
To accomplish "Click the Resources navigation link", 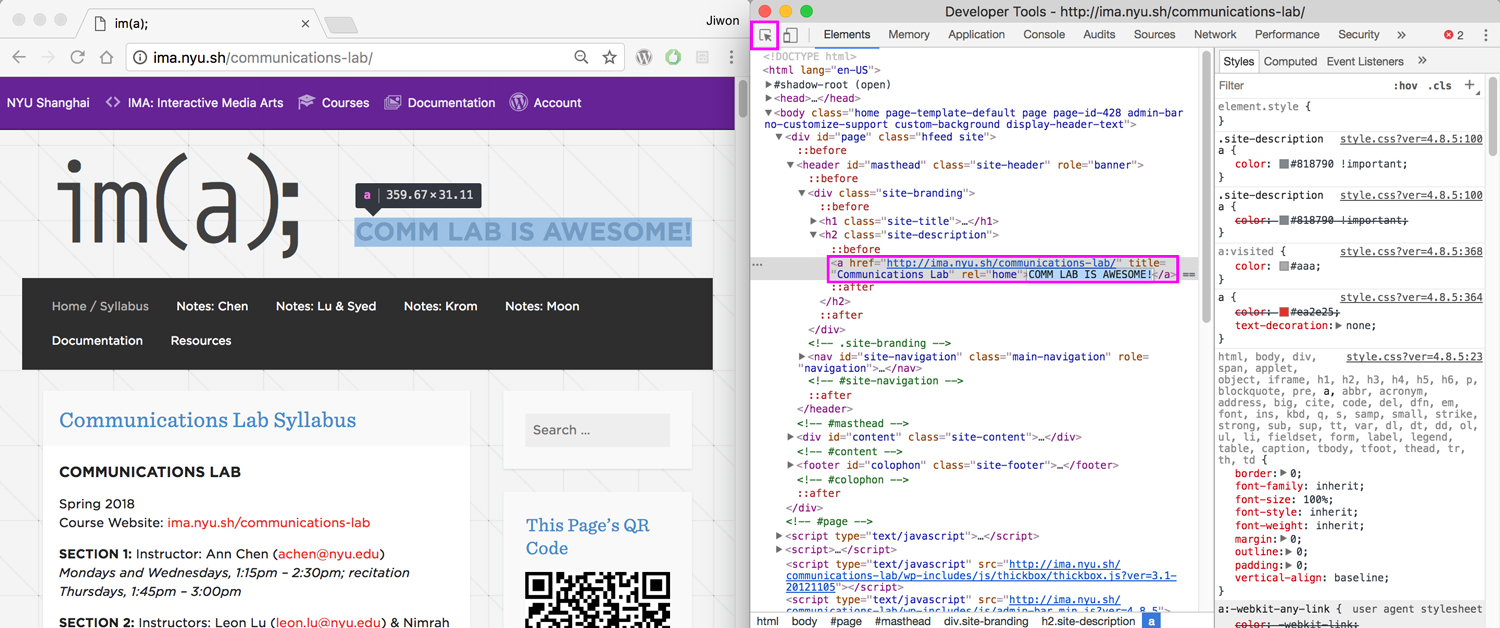I will click(201, 341).
